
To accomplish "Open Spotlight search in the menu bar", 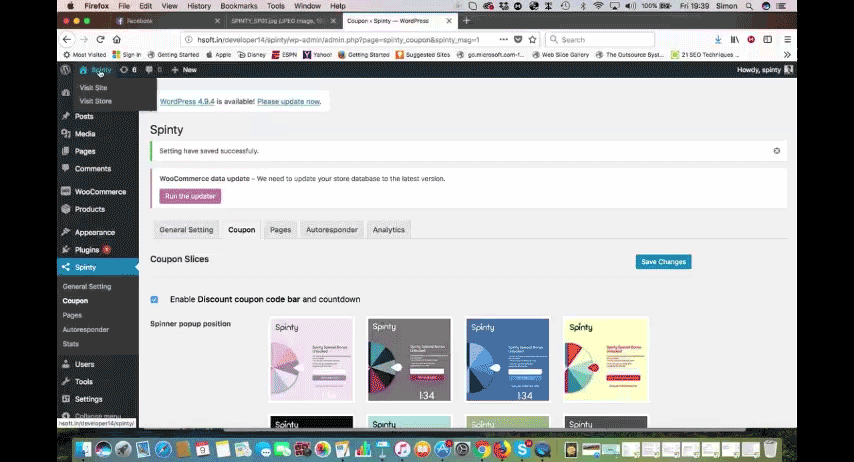I will pyautogui.click(x=749, y=6).
